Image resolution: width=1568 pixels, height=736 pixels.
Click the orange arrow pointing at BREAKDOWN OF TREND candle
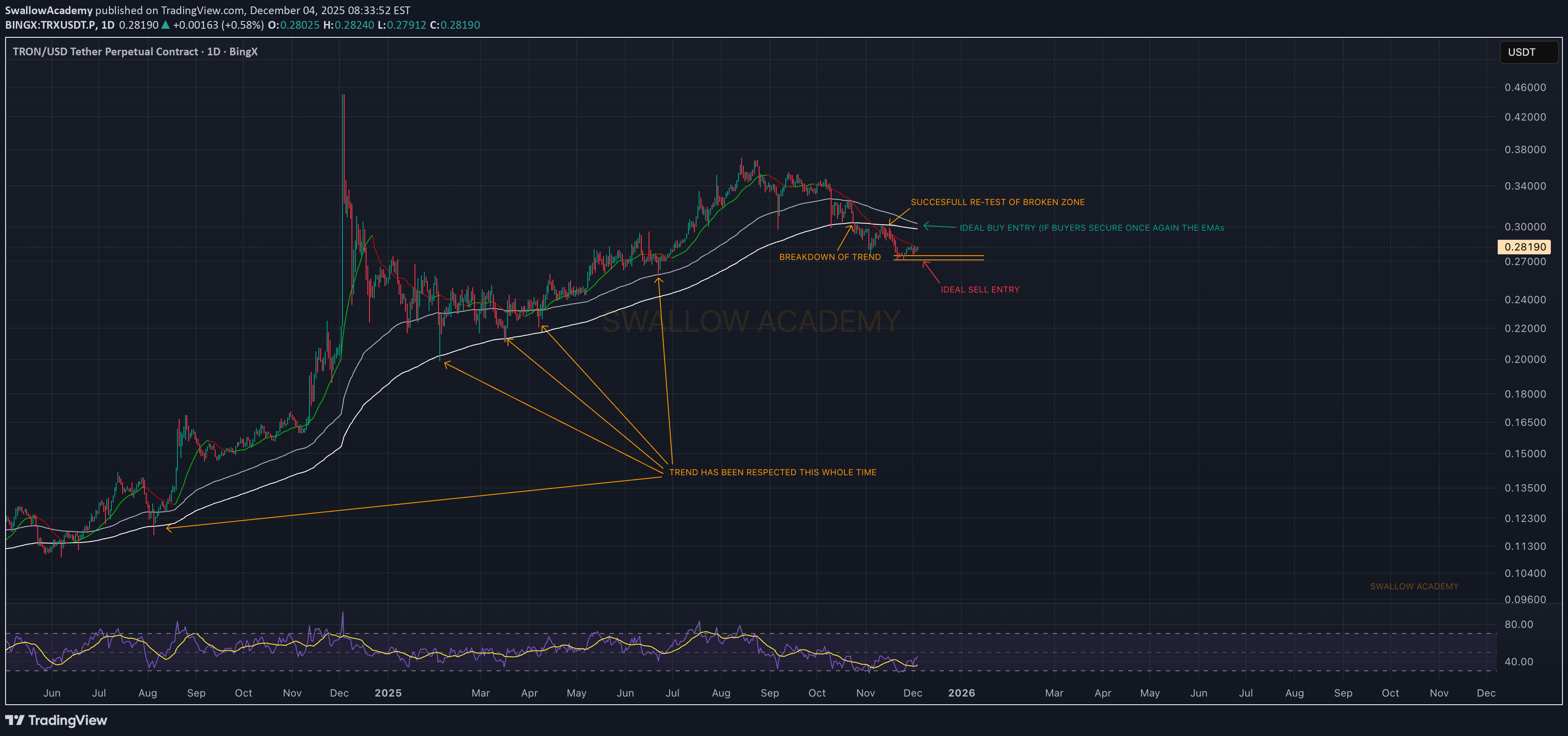pyautogui.click(x=844, y=238)
